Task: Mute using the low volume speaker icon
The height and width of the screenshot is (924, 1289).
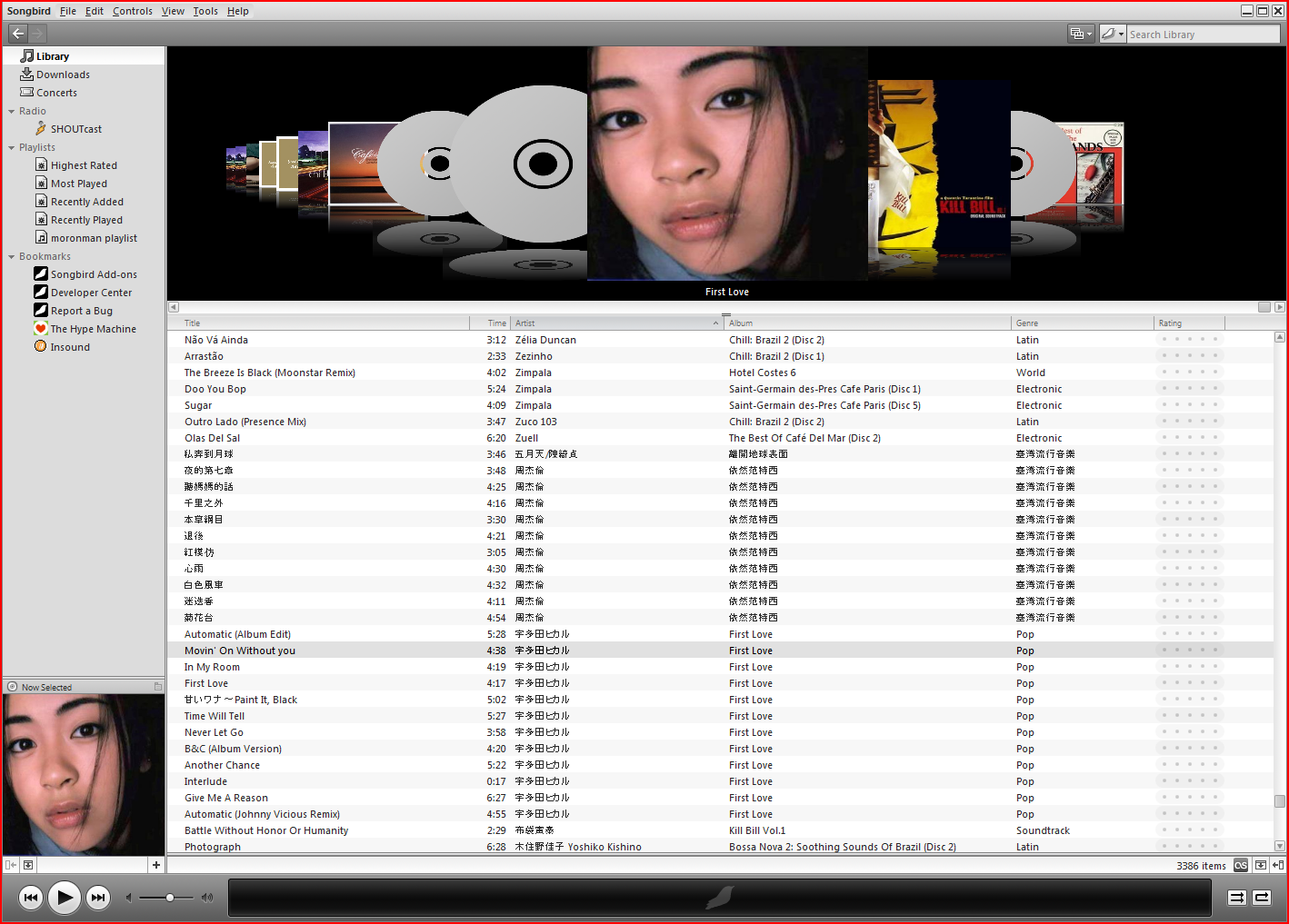Action: 129,898
